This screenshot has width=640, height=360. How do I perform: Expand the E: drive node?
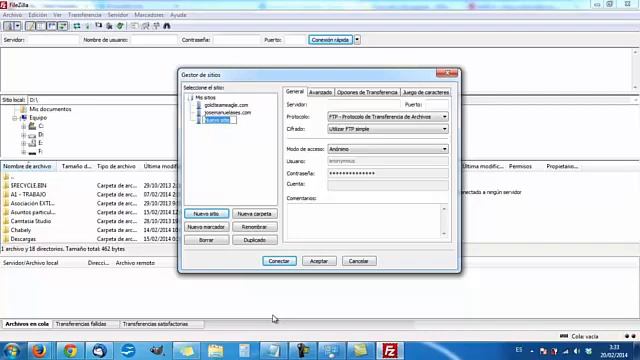click(x=24, y=144)
